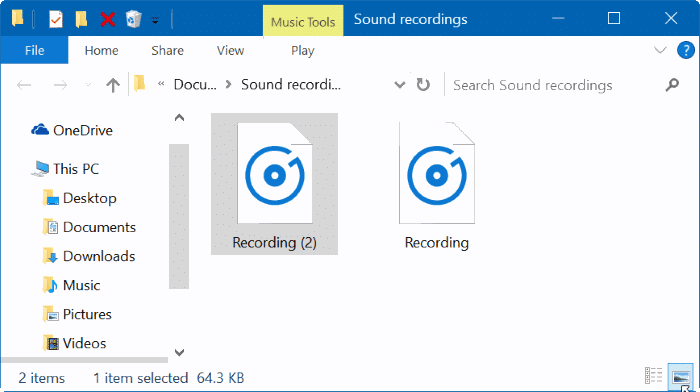
Task: Click the Recording (2) file name label
Action: (275, 243)
